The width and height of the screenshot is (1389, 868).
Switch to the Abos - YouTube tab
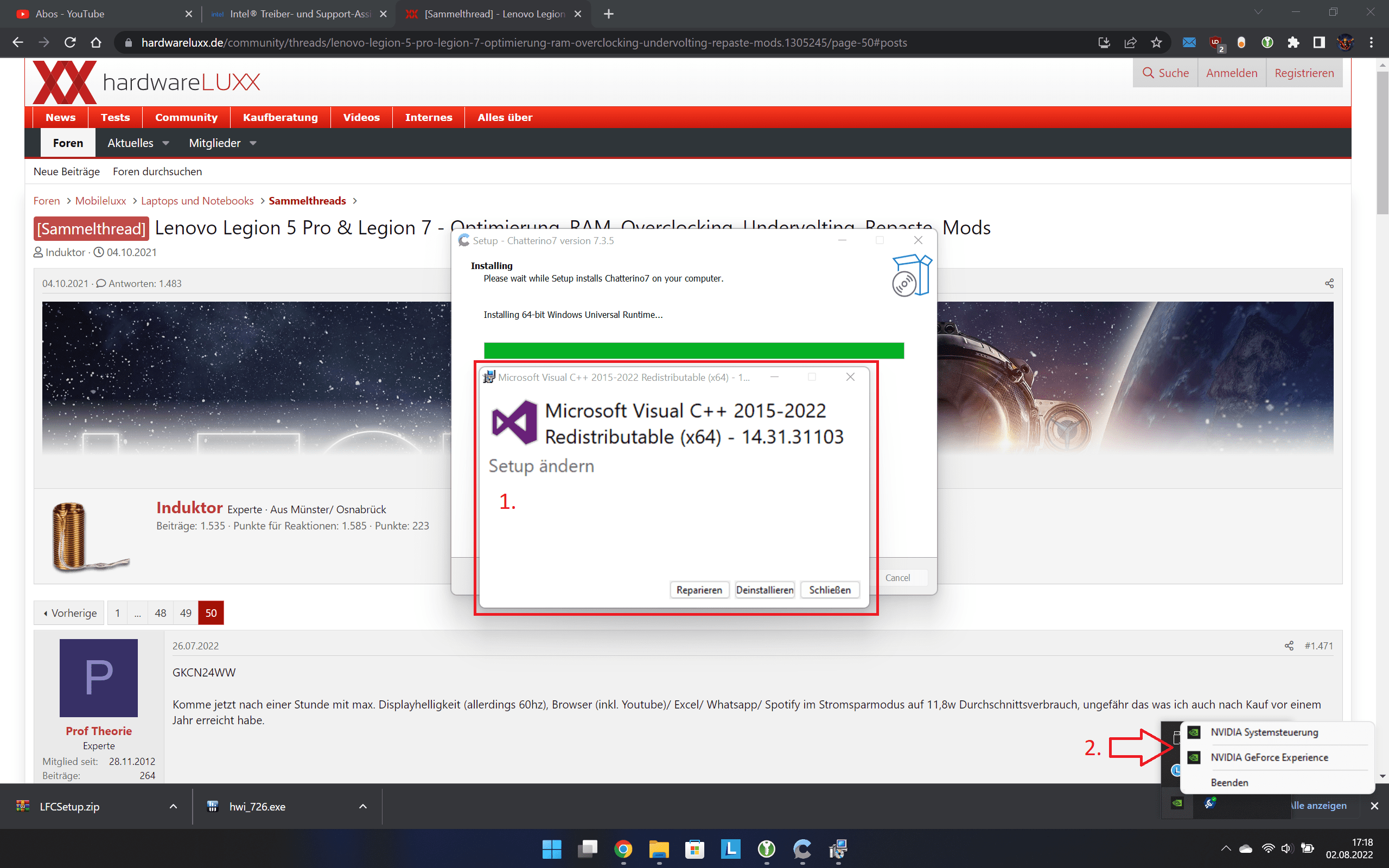70,14
